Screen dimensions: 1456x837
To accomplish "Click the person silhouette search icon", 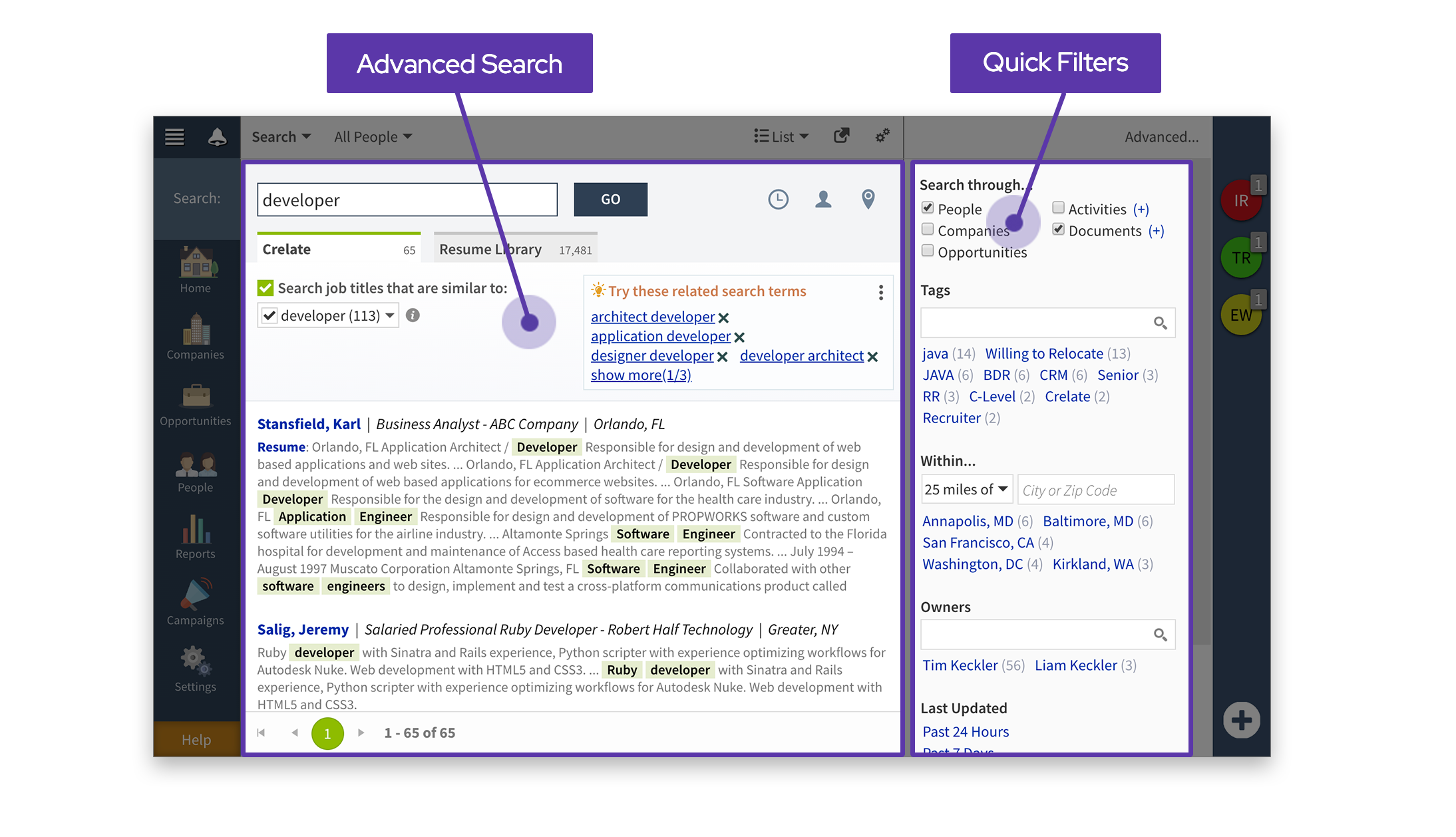I will point(823,199).
